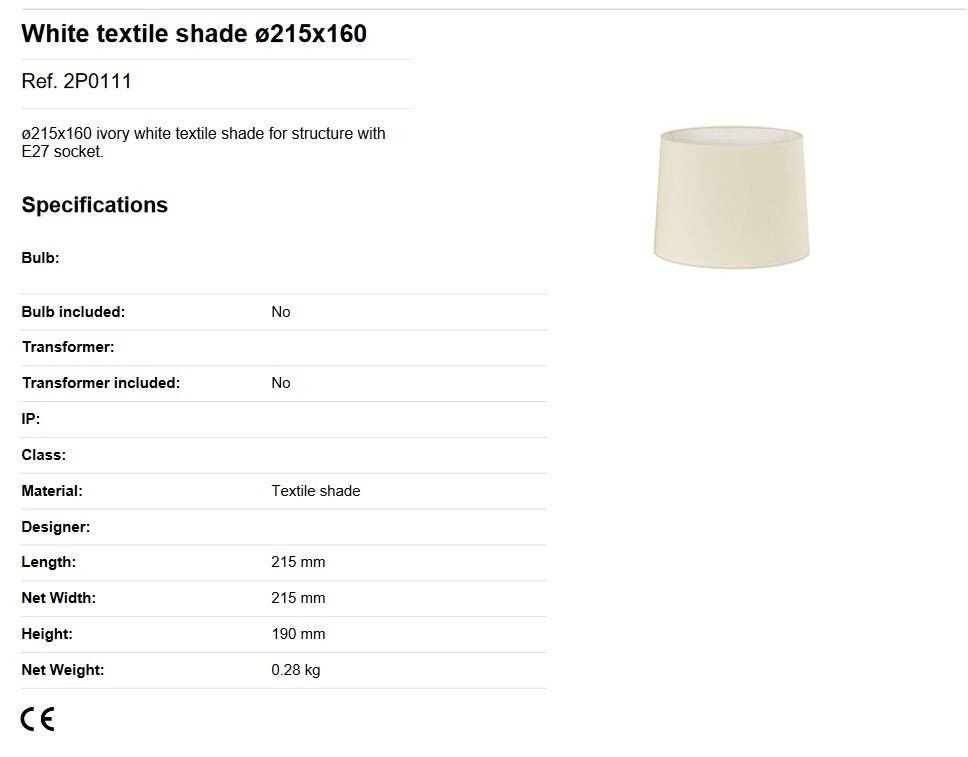Click the Transformer row label
Viewport: 968px width, 757px height.
68,347
